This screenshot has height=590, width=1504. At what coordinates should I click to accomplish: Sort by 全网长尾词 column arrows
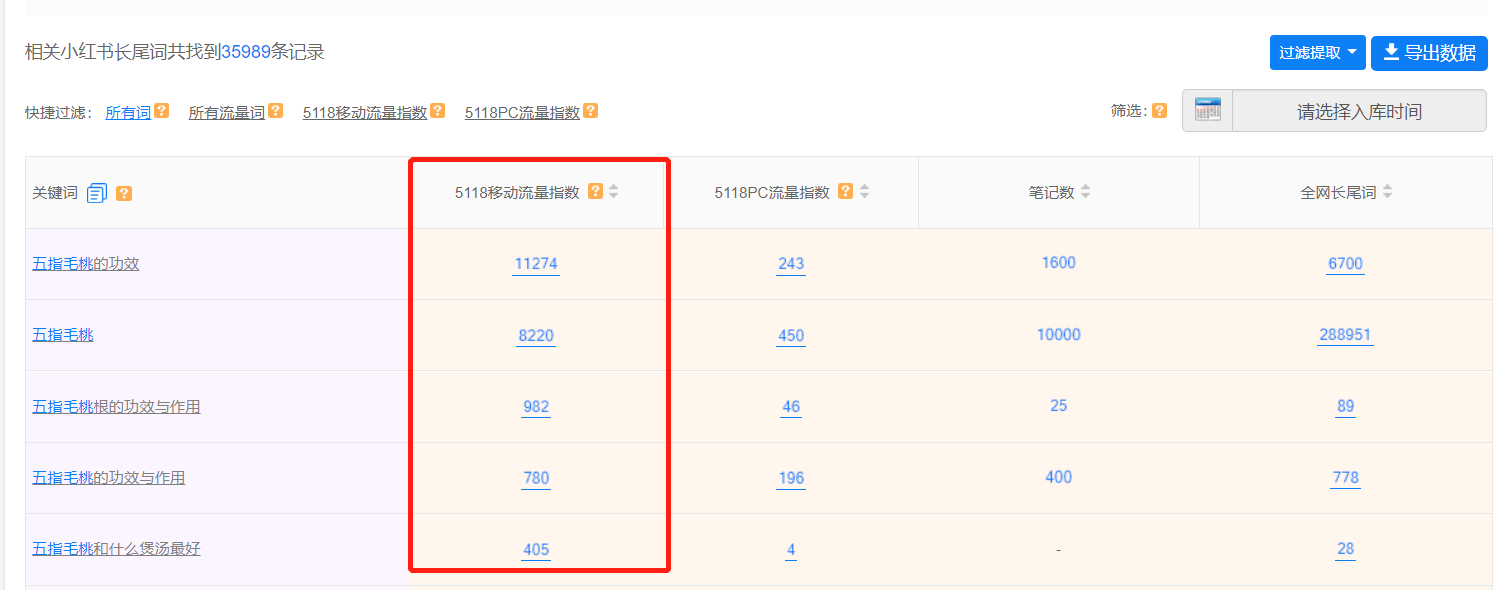(x=1387, y=192)
